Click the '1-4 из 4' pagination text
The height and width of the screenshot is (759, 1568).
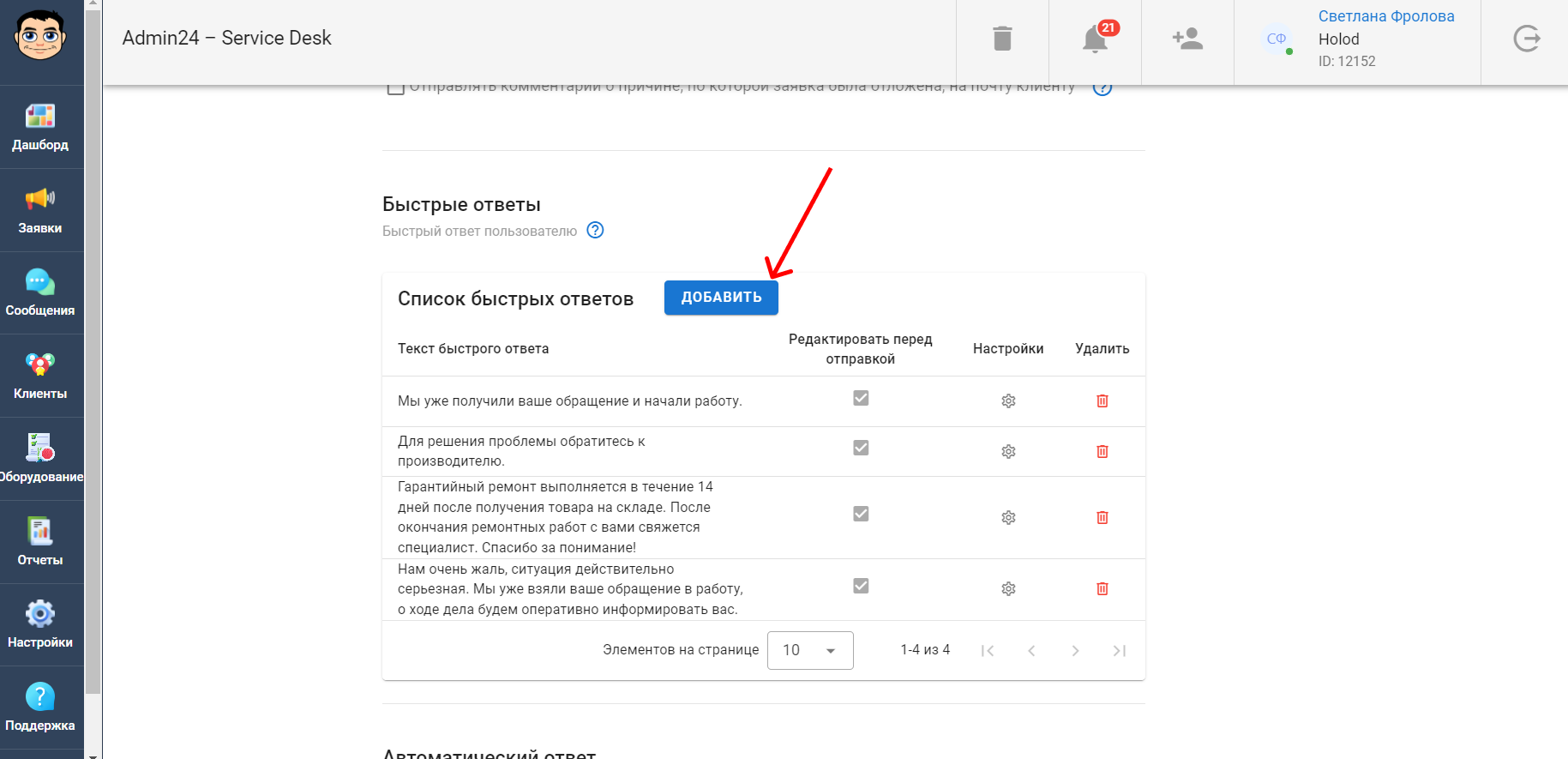925,650
